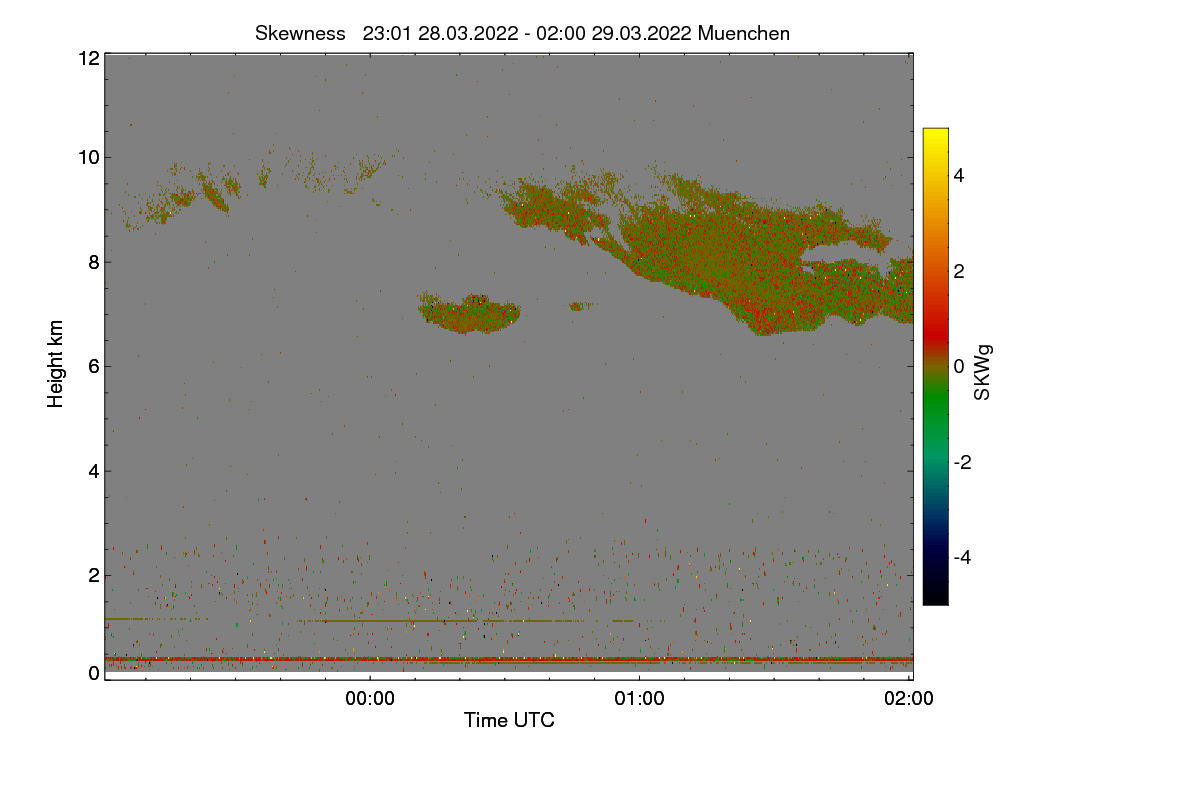
Task: Click the '00:00' time tick label
Action: (x=370, y=700)
